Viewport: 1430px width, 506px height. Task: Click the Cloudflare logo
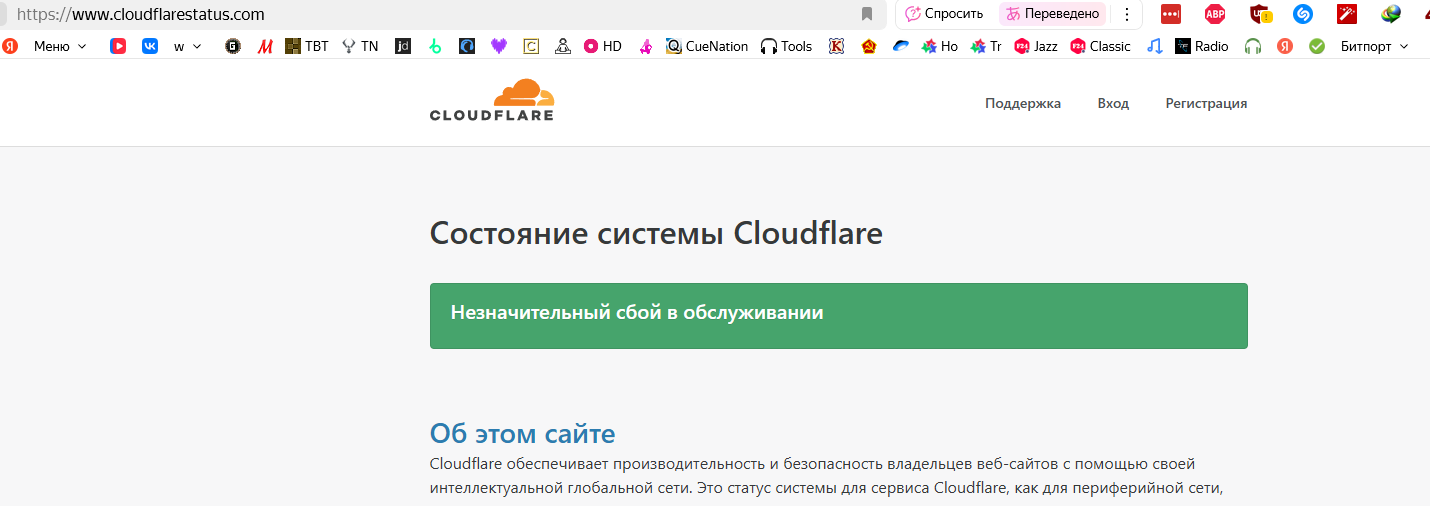(492, 100)
